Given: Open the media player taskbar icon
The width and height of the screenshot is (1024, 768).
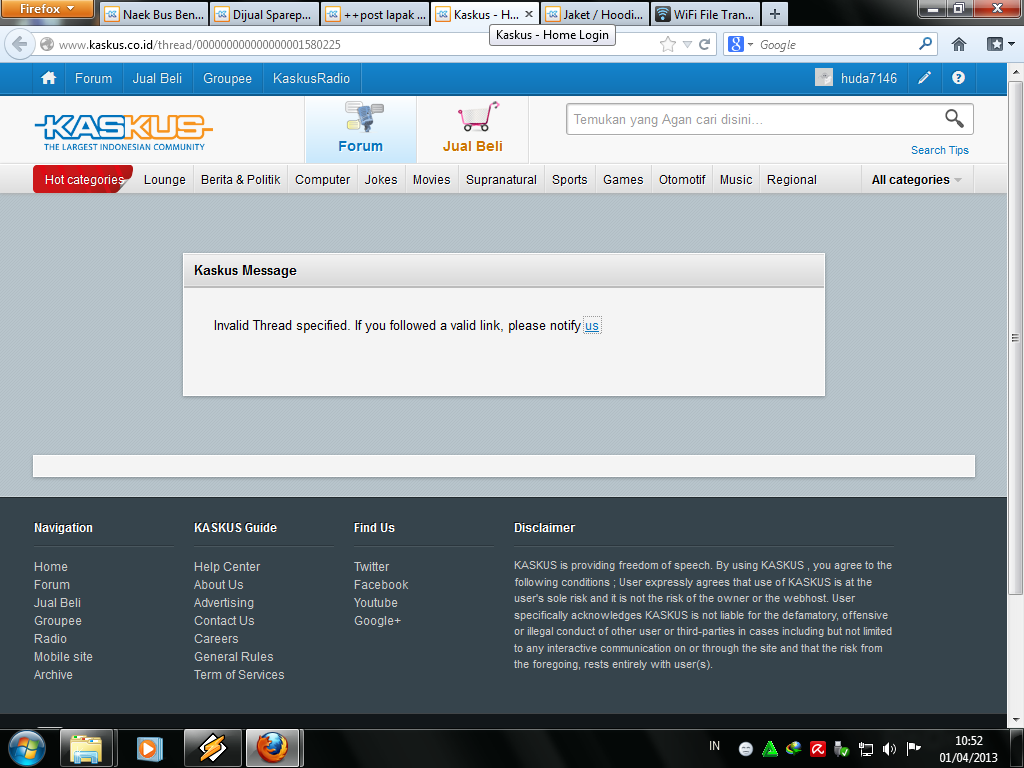Looking at the screenshot, I should (148, 748).
